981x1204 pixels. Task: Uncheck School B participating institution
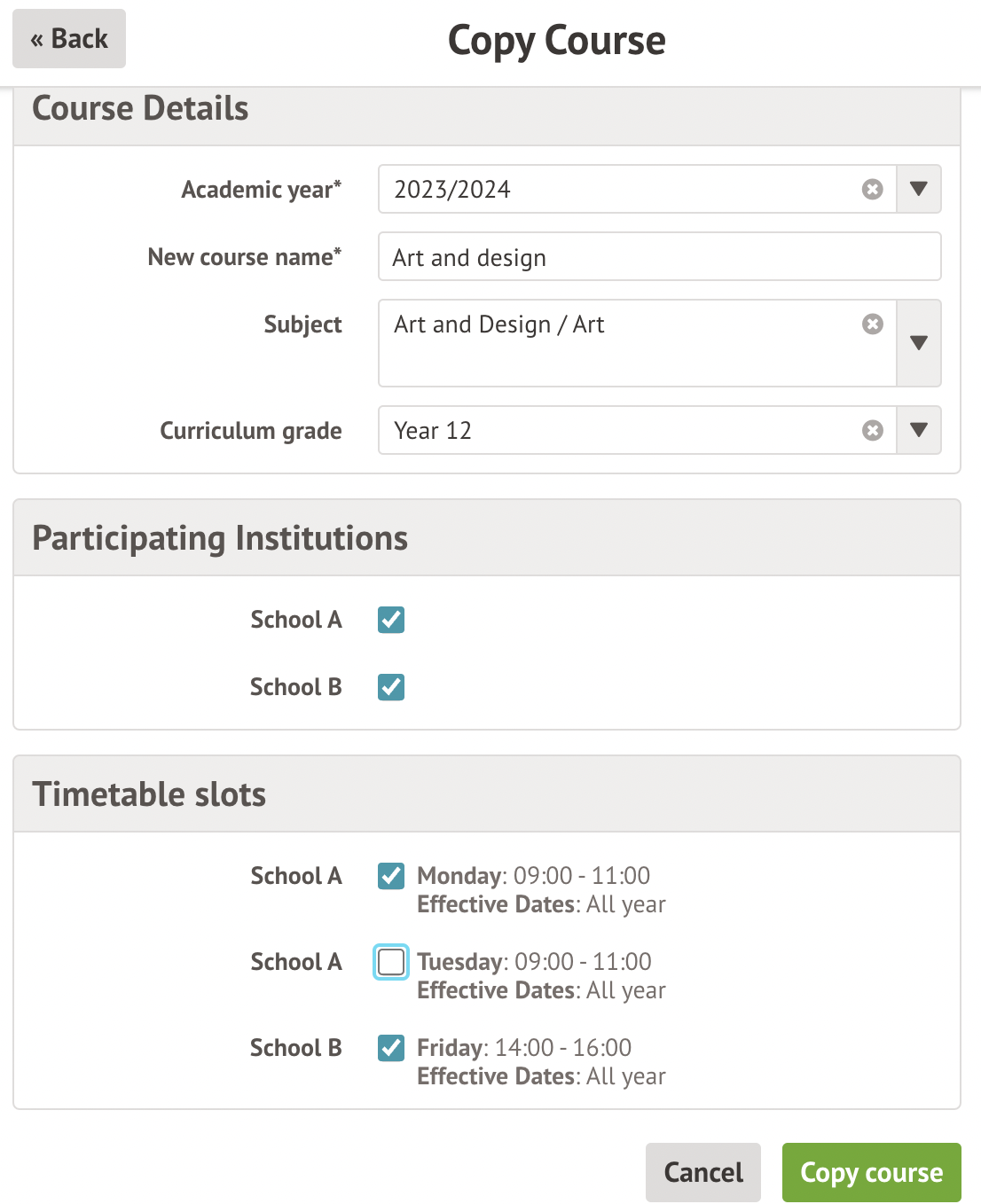tap(391, 687)
